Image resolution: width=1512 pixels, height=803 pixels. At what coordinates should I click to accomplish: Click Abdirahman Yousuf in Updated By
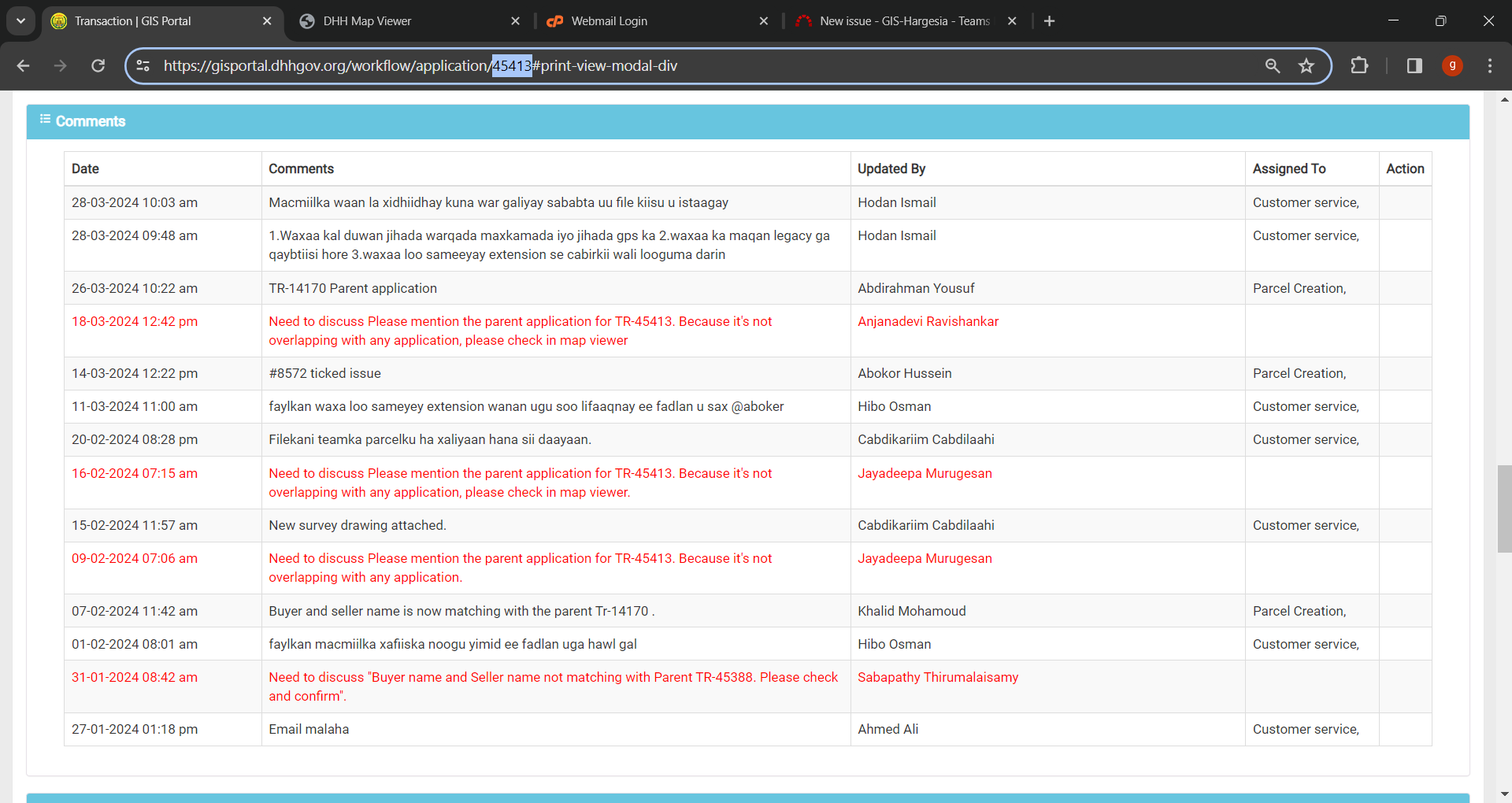click(916, 288)
